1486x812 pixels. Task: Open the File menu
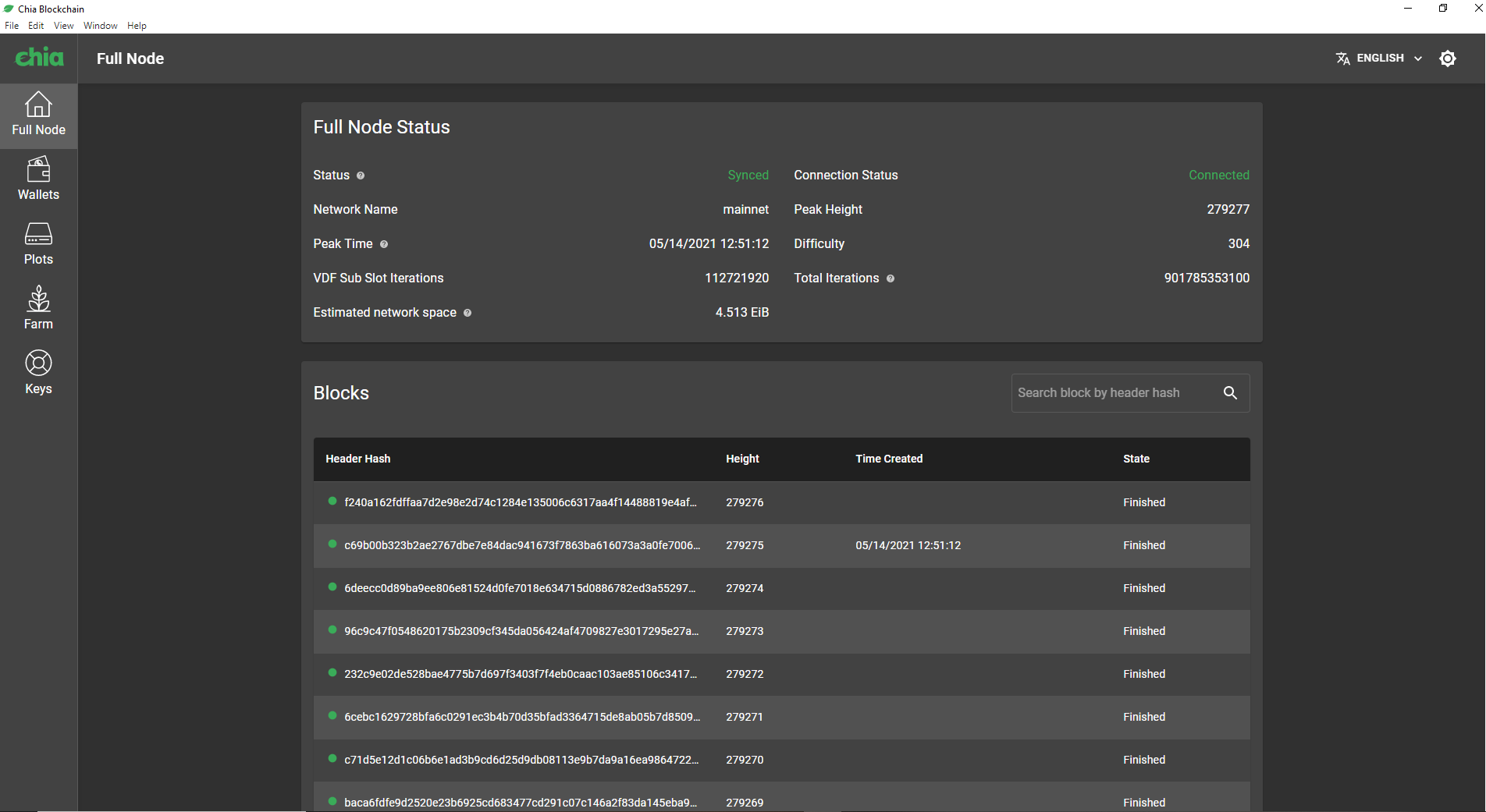click(x=12, y=26)
